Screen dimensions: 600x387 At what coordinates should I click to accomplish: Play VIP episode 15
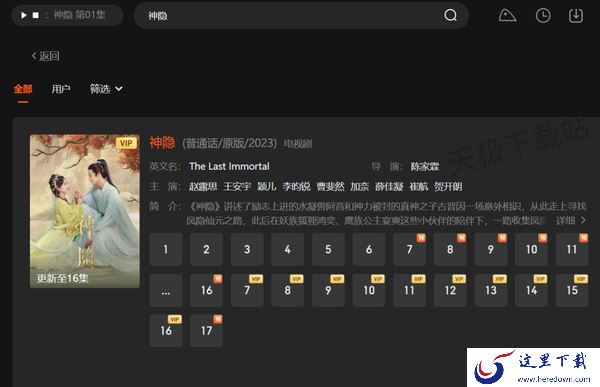click(572, 290)
